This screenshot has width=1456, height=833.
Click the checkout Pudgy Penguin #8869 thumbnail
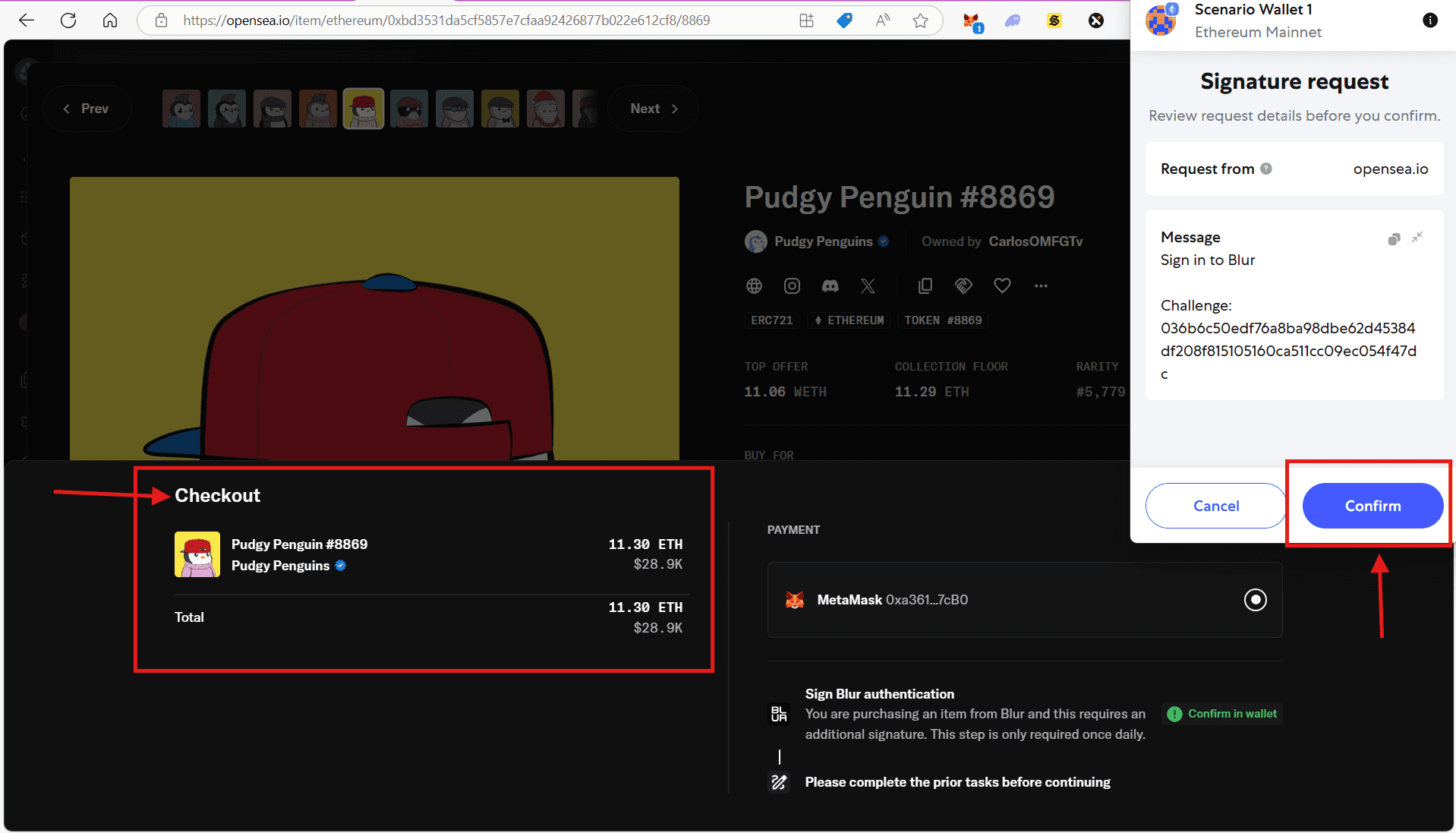click(197, 554)
